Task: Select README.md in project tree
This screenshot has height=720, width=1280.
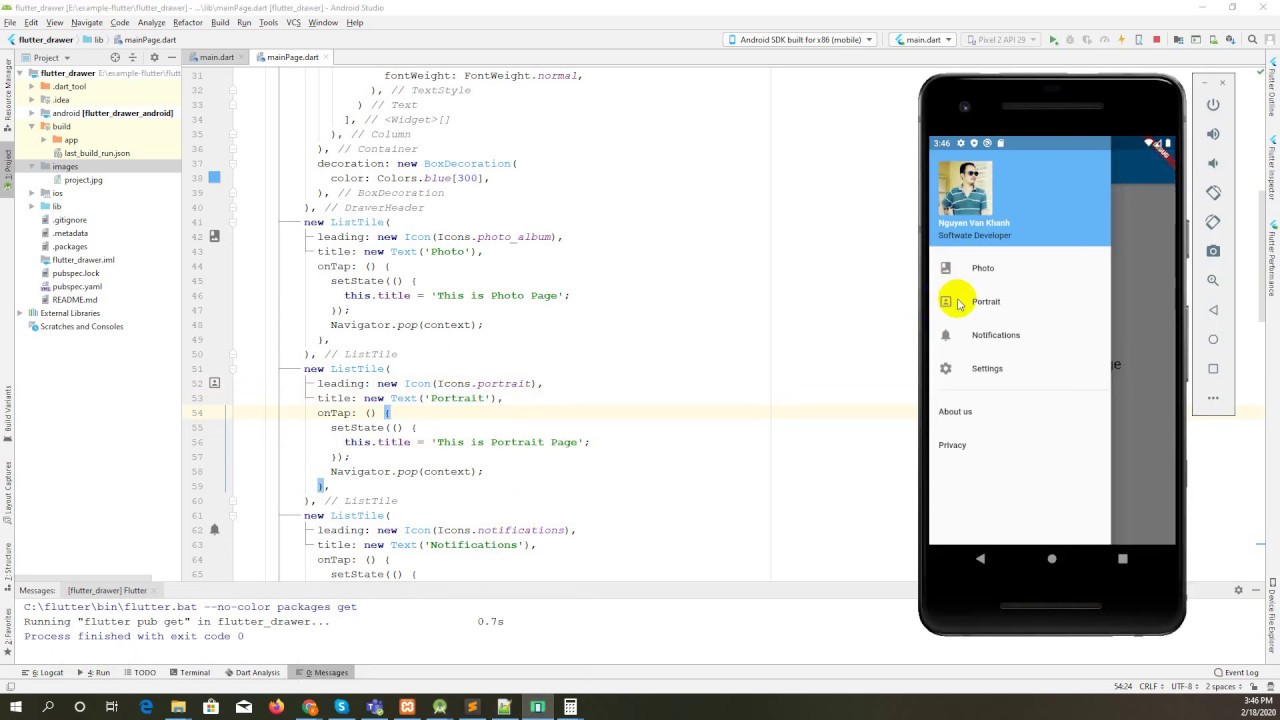Action: (x=74, y=299)
